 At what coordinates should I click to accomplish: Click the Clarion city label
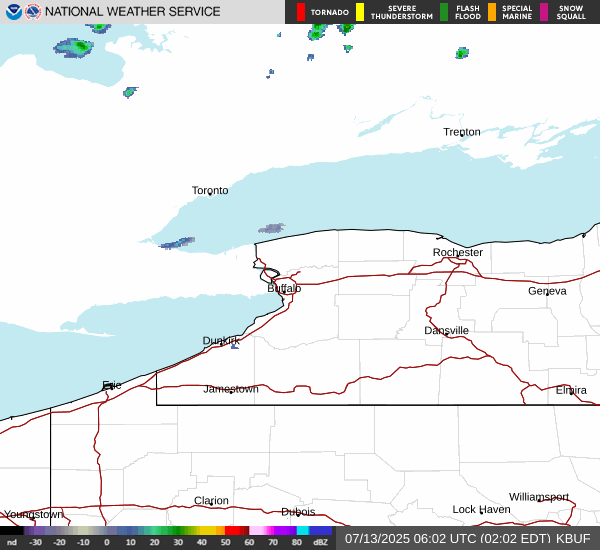[x=211, y=500]
